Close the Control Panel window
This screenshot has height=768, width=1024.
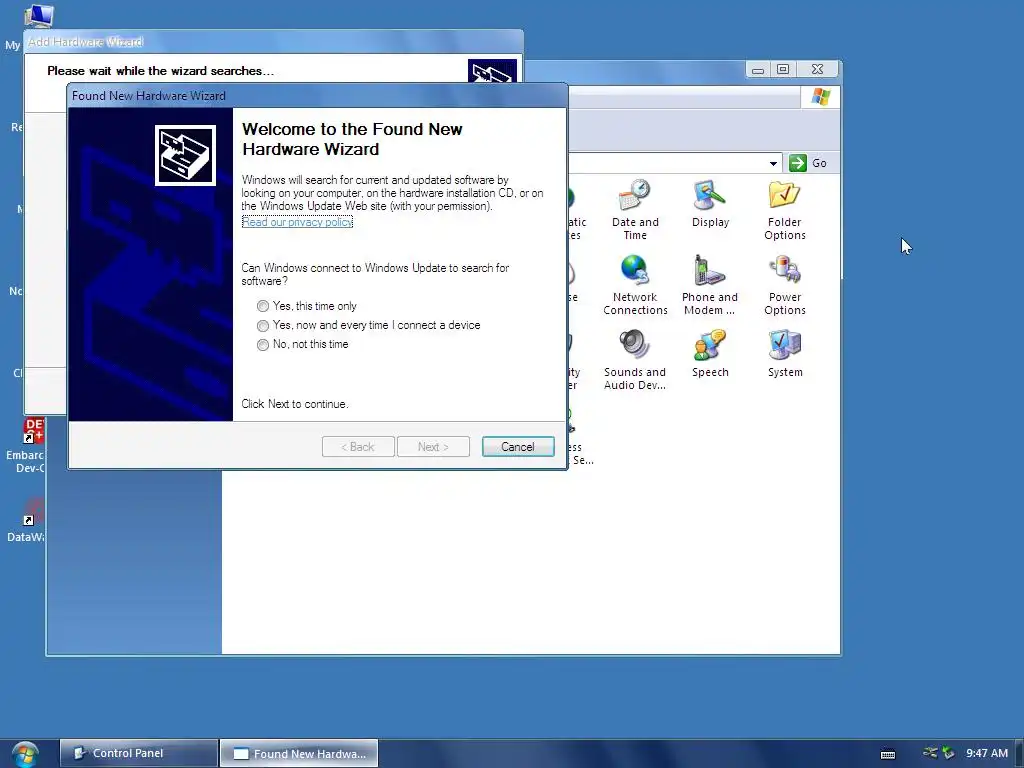coord(817,69)
